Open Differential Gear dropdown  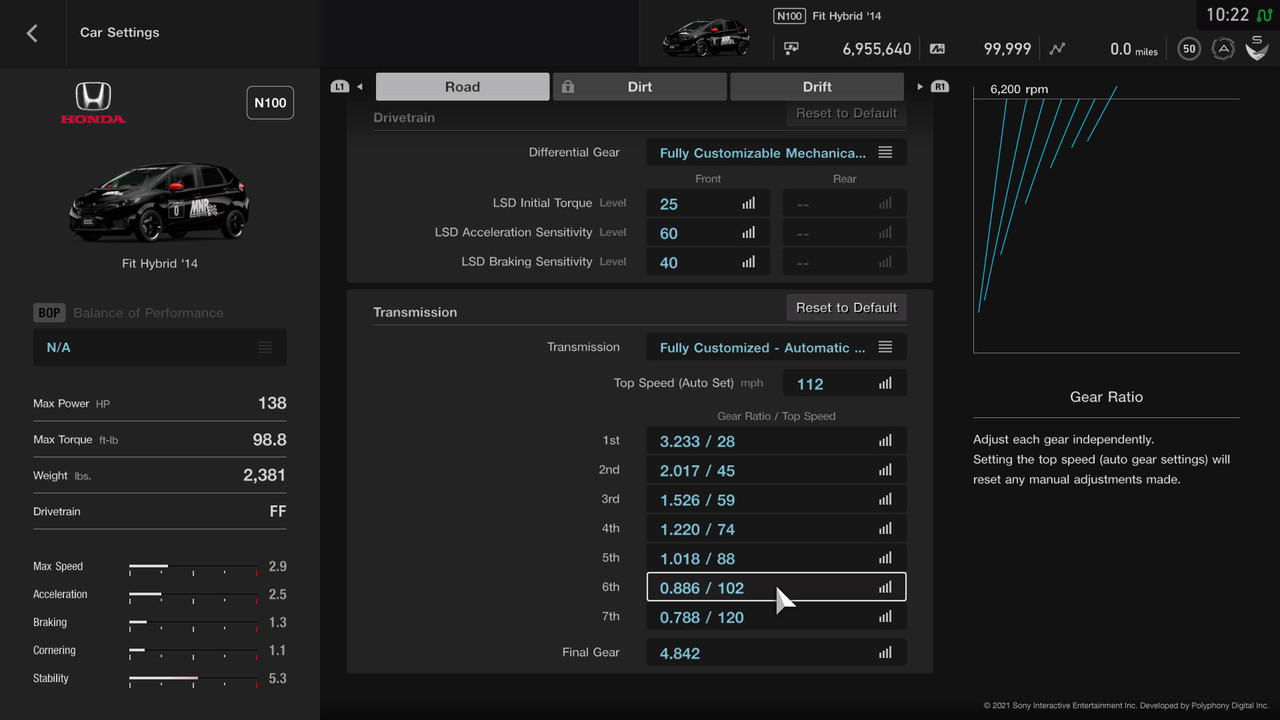[x=777, y=153]
